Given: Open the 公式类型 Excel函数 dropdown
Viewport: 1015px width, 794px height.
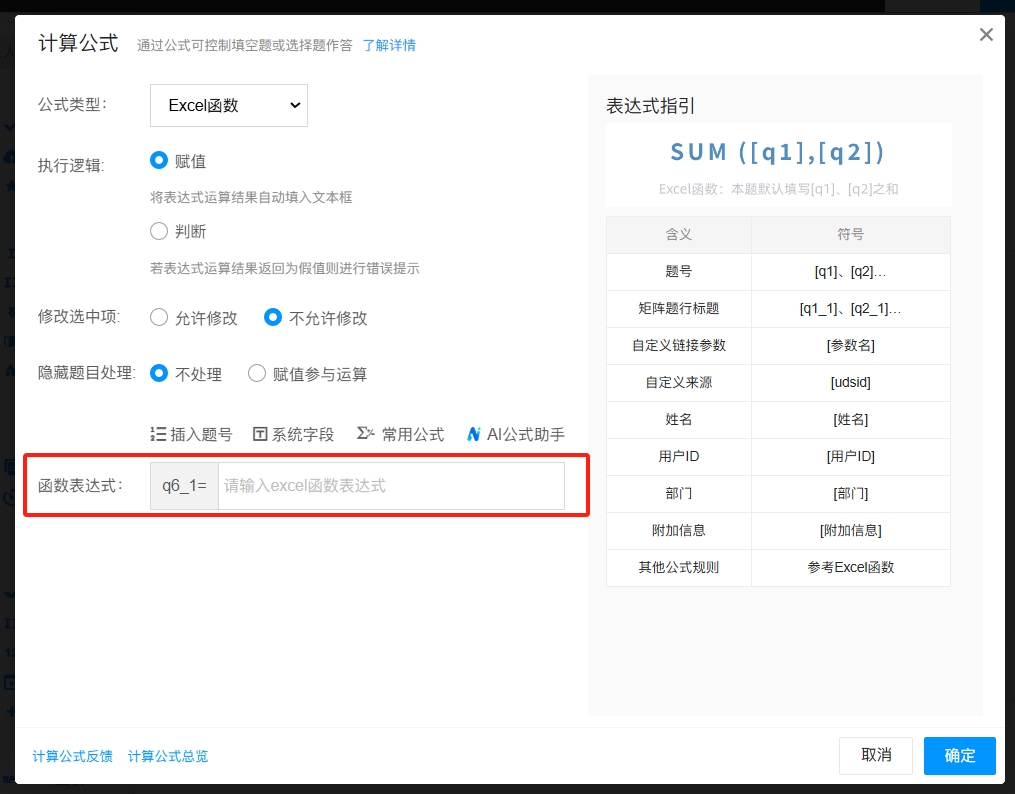Looking at the screenshot, I should point(229,105).
